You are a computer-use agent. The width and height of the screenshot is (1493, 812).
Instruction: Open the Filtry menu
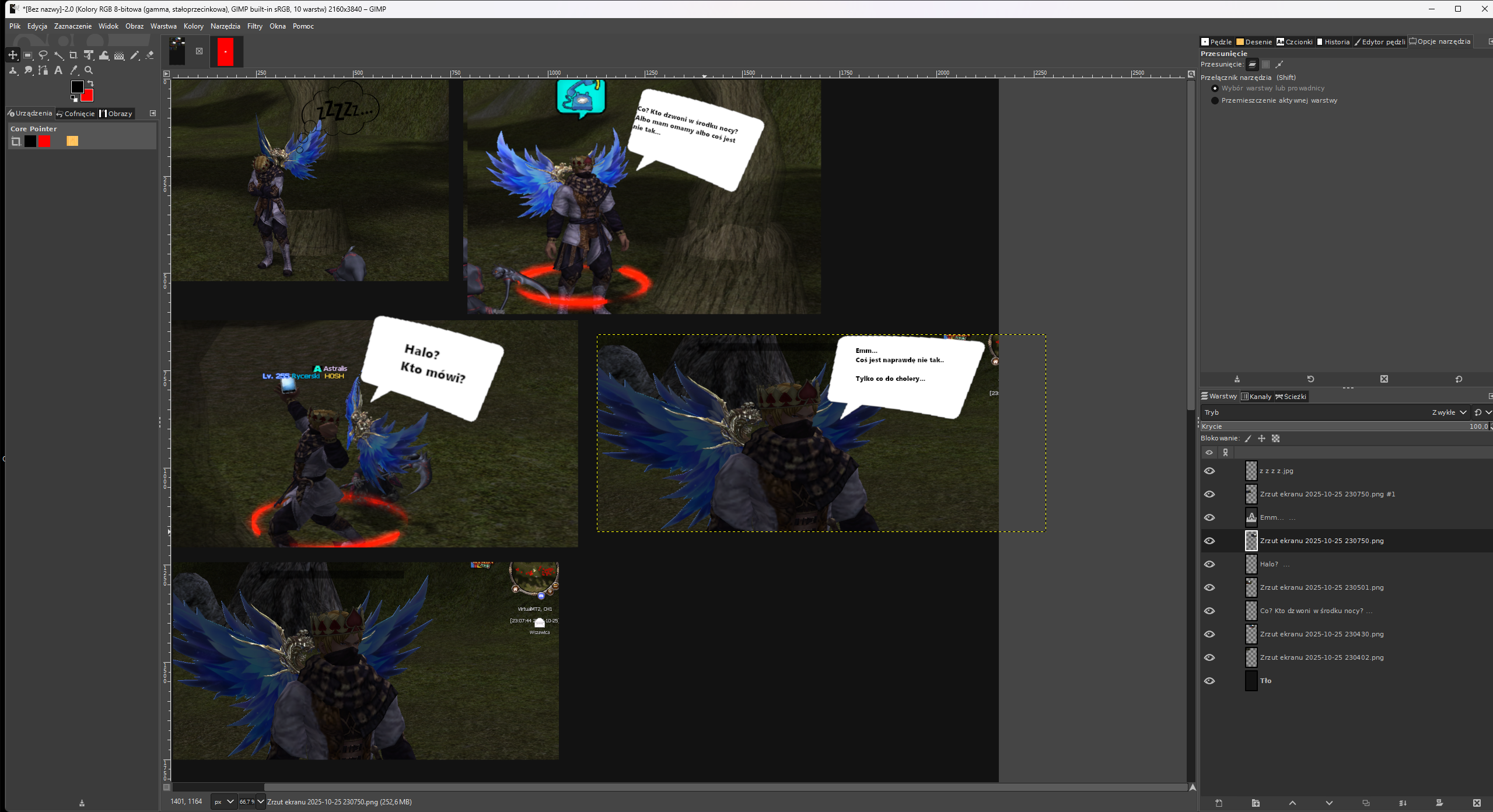(x=254, y=26)
